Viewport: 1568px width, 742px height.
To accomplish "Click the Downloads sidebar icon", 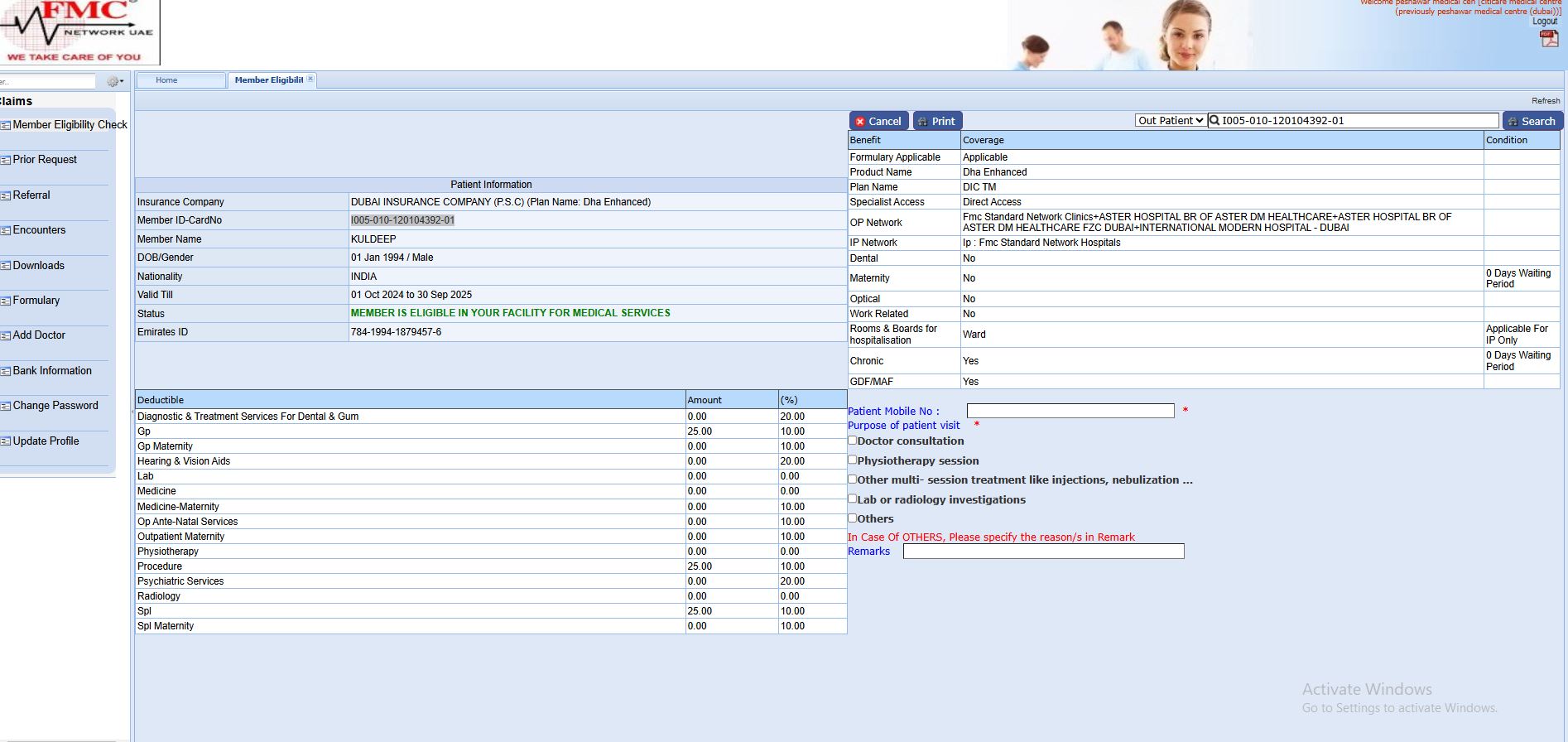I will click(6, 266).
